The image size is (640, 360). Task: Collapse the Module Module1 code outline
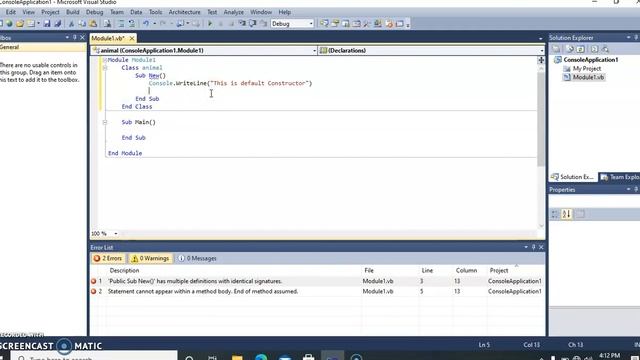click(105, 60)
